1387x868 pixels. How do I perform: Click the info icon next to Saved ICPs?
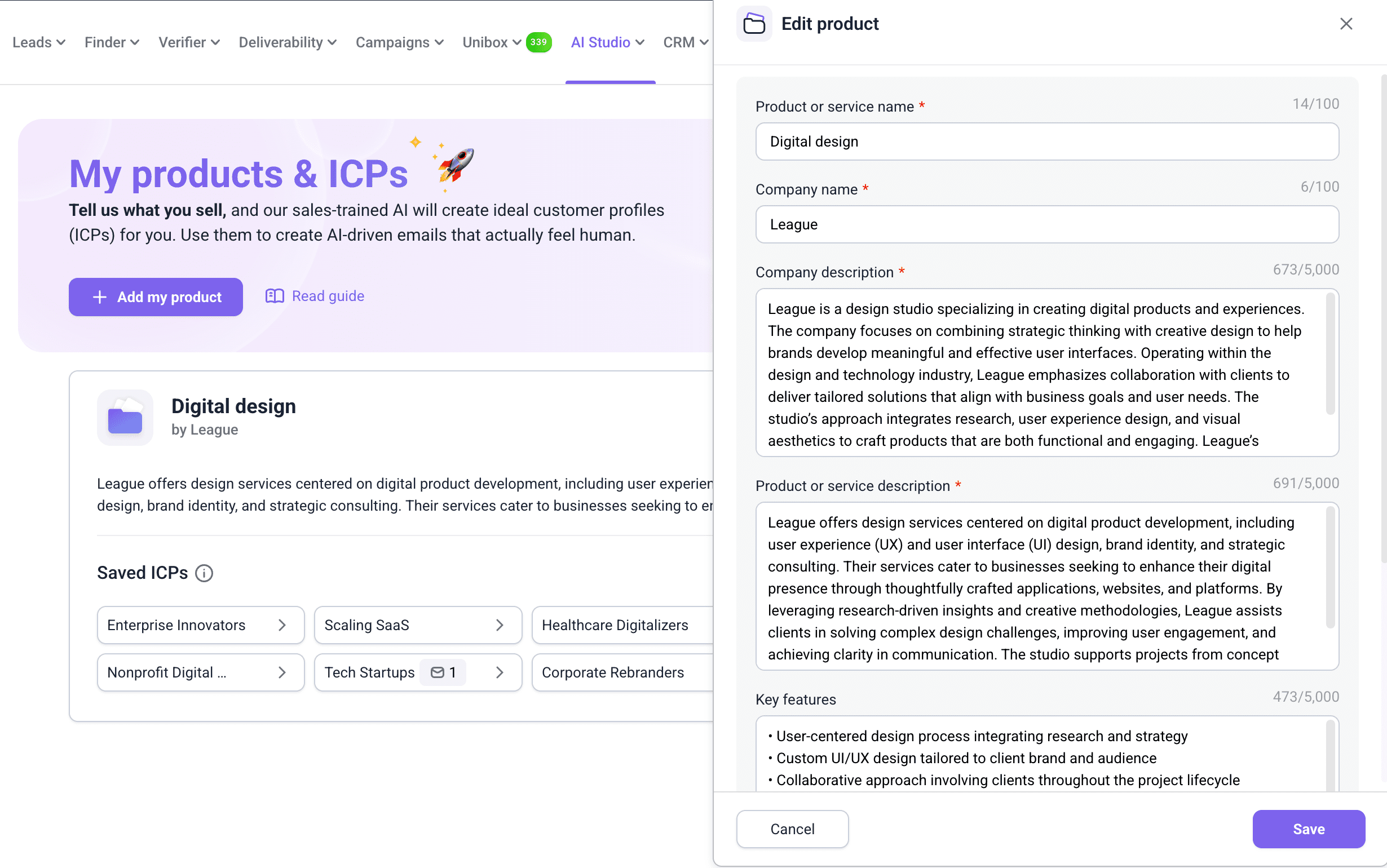(204, 572)
